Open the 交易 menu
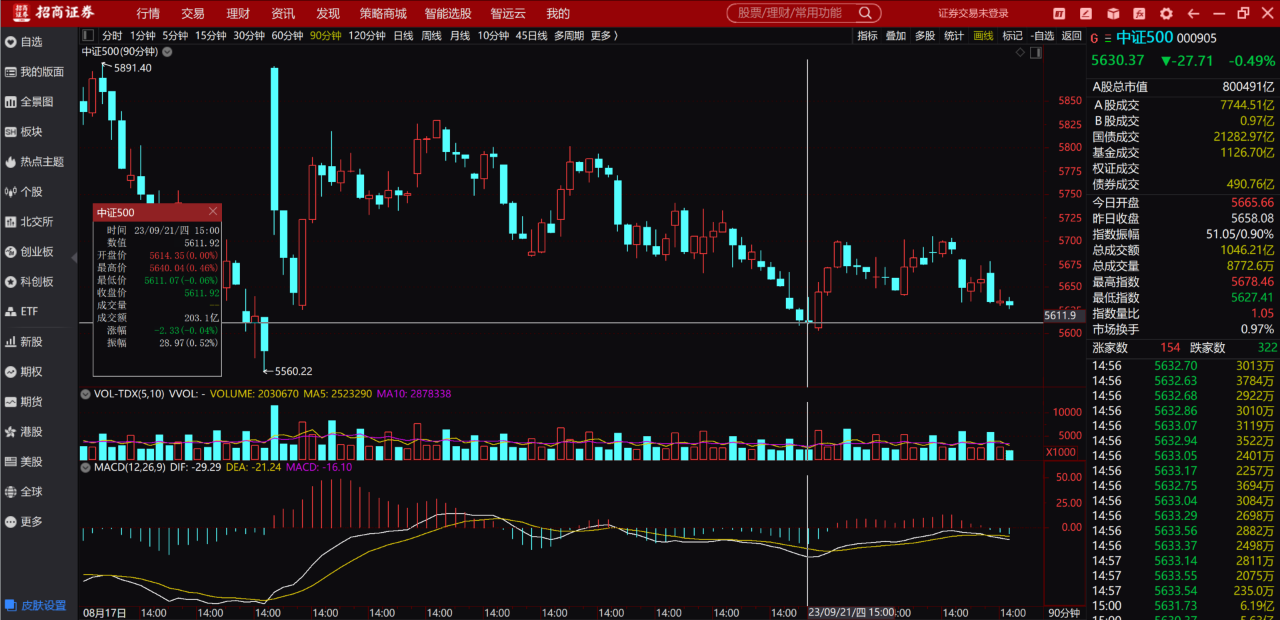 (x=193, y=13)
